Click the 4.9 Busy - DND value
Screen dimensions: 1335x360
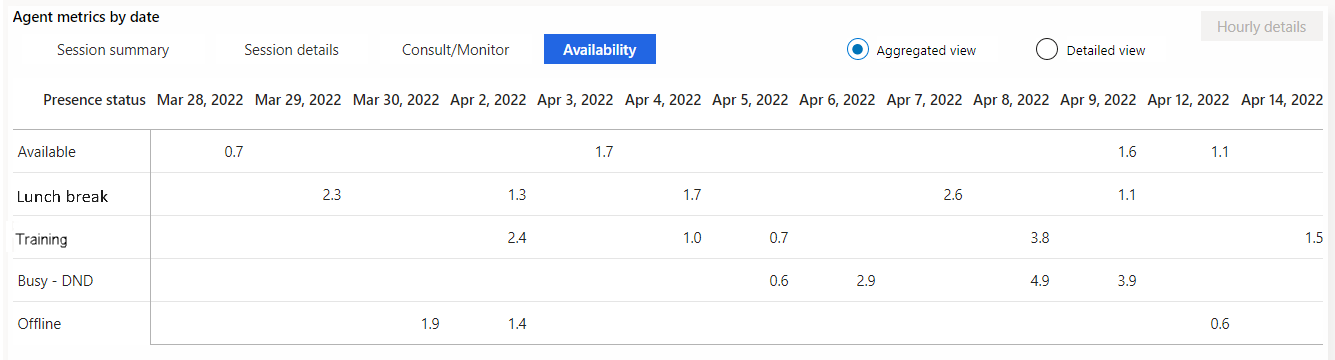[x=1039, y=281]
